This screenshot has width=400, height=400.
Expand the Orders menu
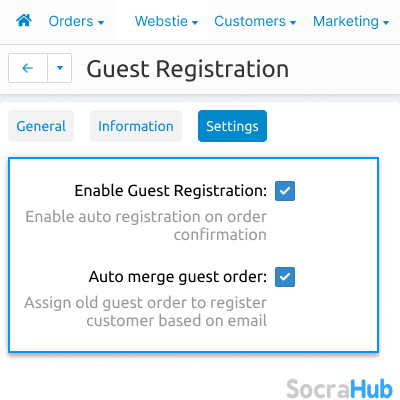pyautogui.click(x=76, y=22)
